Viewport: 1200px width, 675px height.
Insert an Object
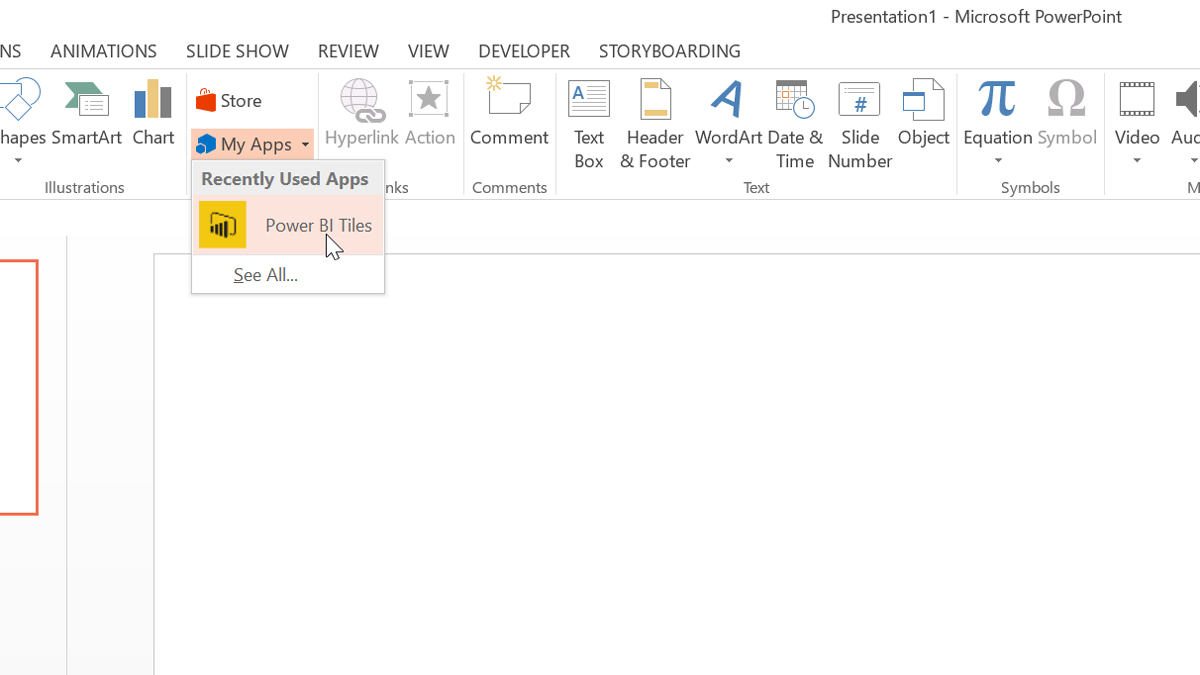point(923,114)
